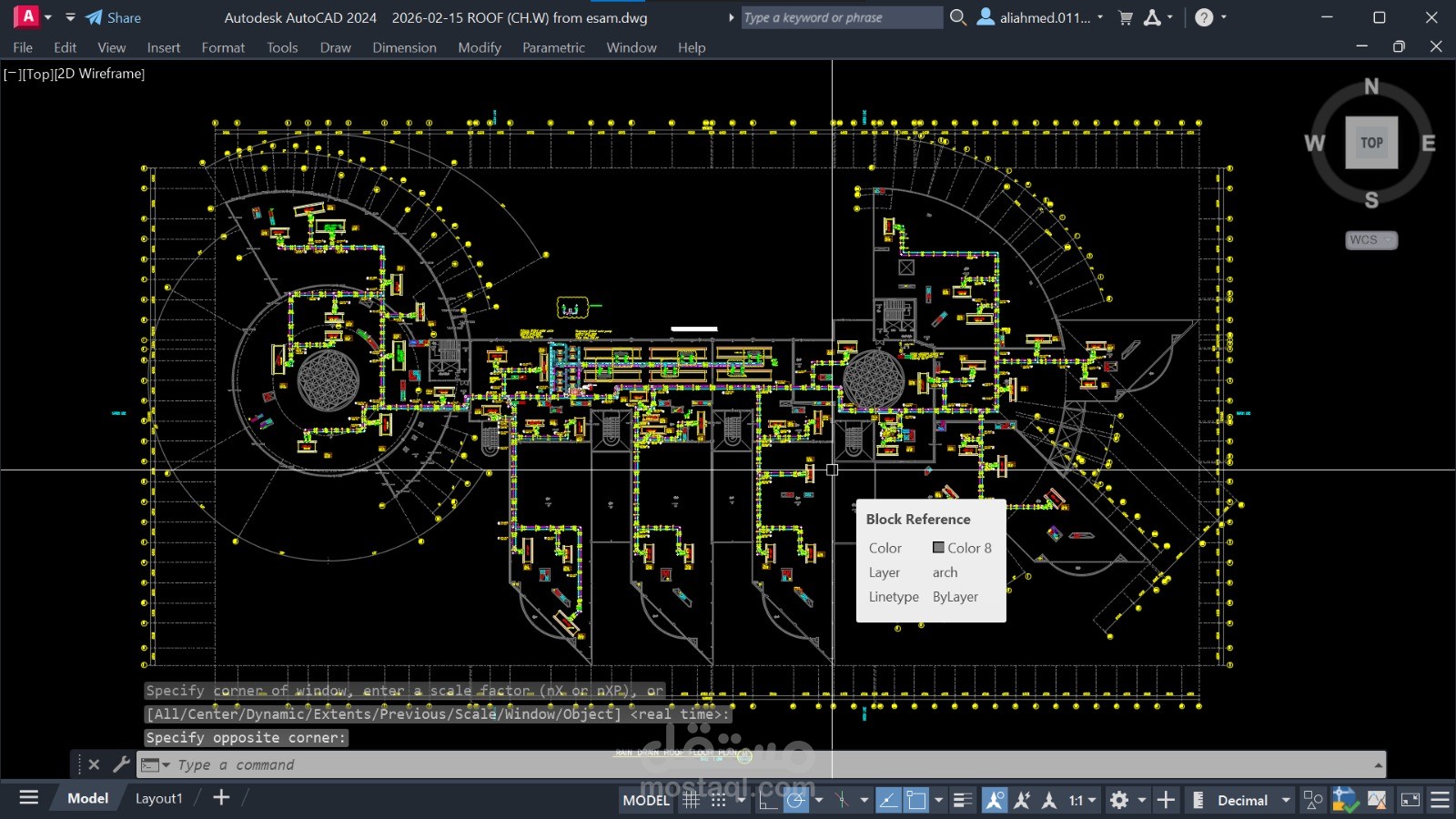The height and width of the screenshot is (819, 1456).
Task: Open the Draw menu
Action: 335,47
